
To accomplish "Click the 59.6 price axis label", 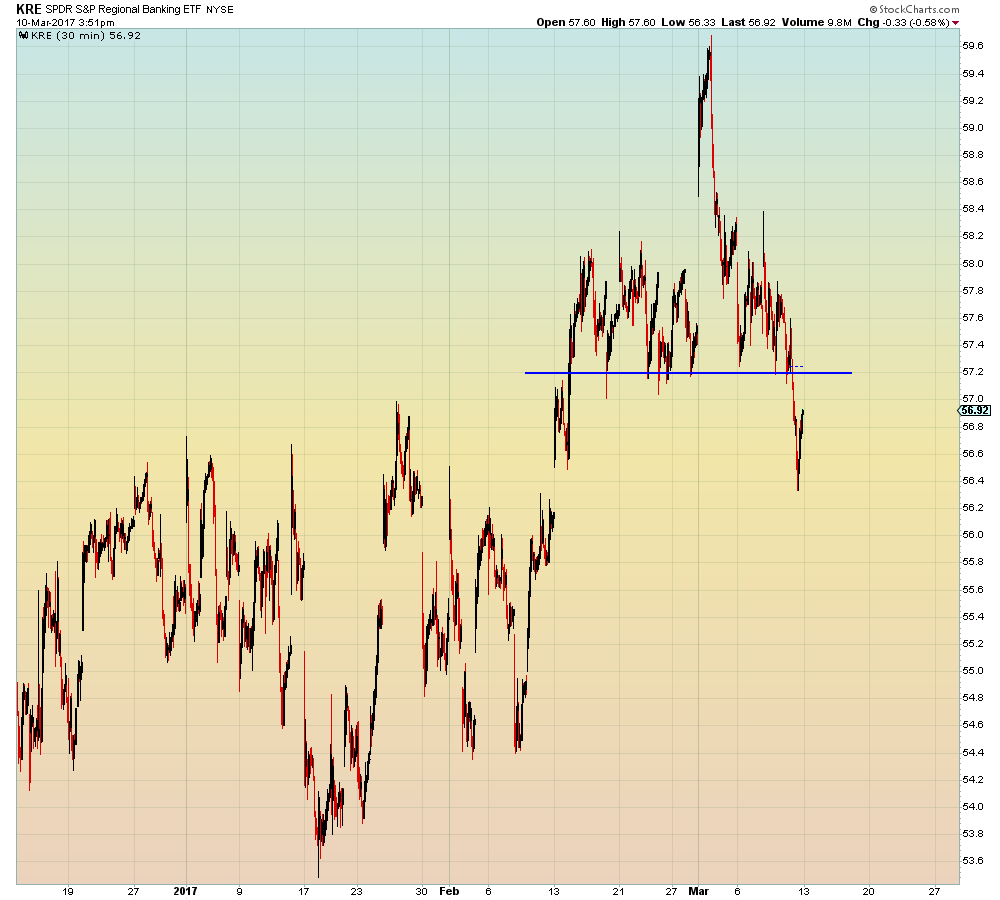I will point(973,46).
